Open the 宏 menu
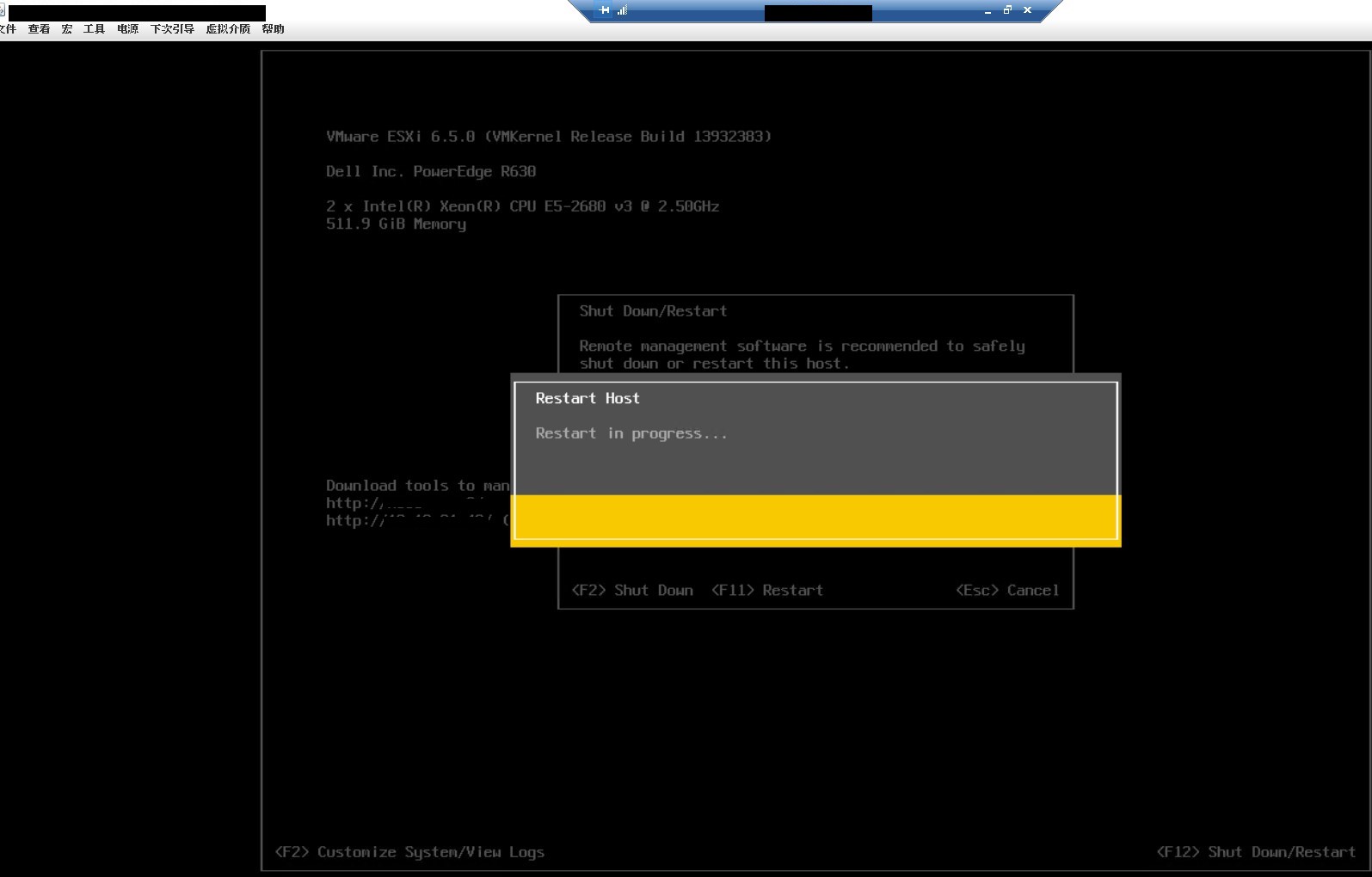The width and height of the screenshot is (1372, 877). point(67,28)
